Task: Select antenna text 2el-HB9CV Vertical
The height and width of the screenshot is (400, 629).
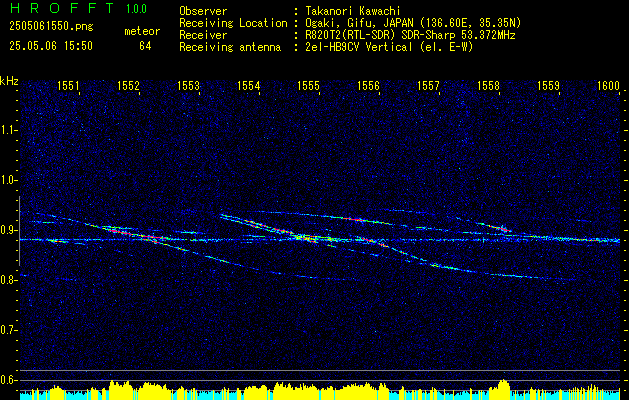Action: [359, 47]
